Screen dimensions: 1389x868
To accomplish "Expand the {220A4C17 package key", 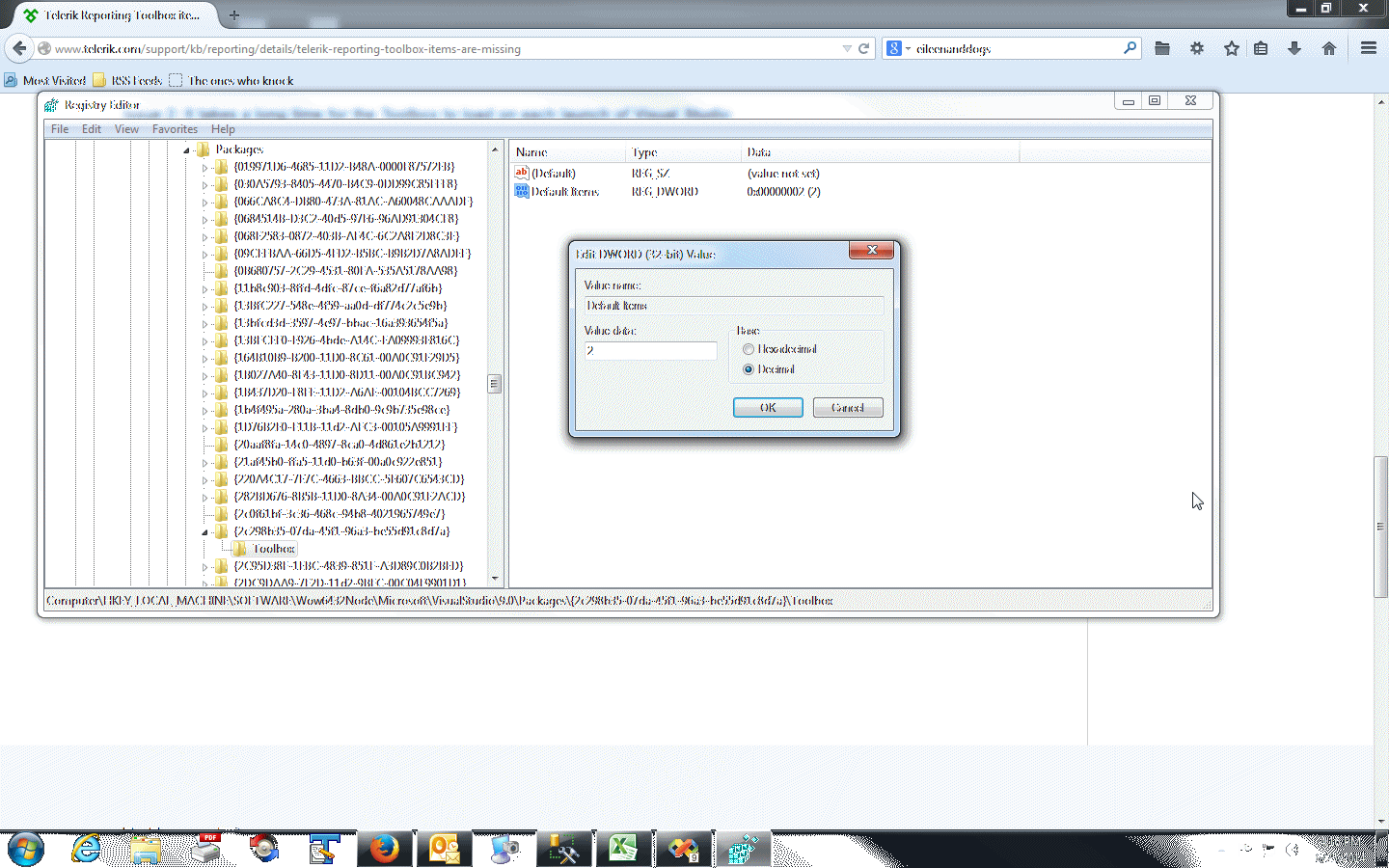I will click(204, 480).
